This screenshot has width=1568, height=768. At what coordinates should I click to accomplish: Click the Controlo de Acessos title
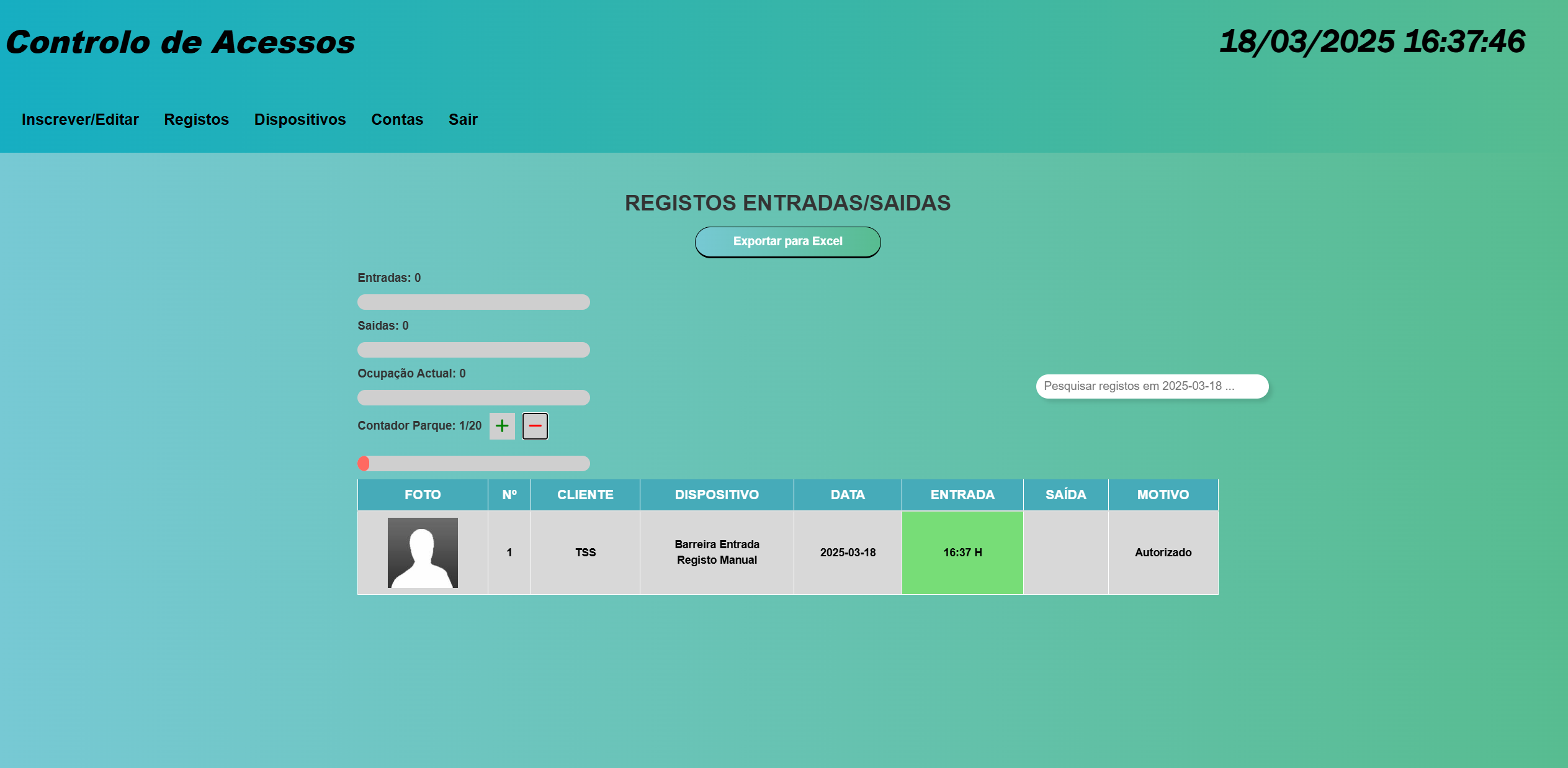[181, 42]
